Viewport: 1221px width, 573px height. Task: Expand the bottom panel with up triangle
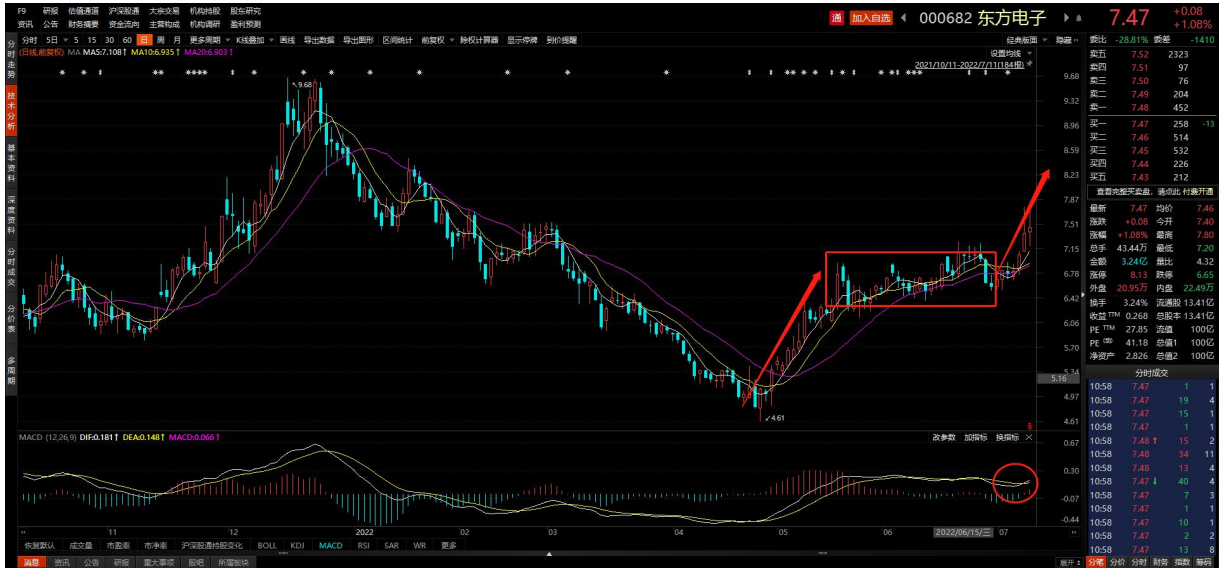[547, 553]
